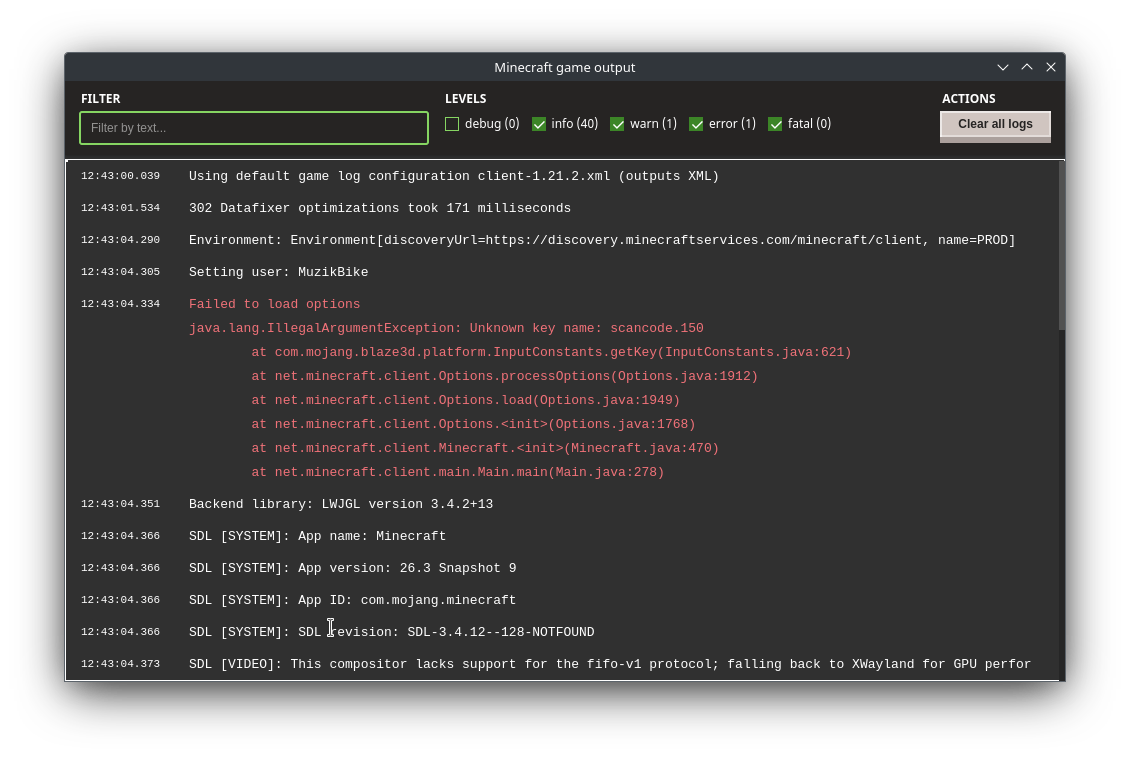Select the 'Setting user: MuzikBike' log entry
1130x758 pixels.
pos(278,272)
